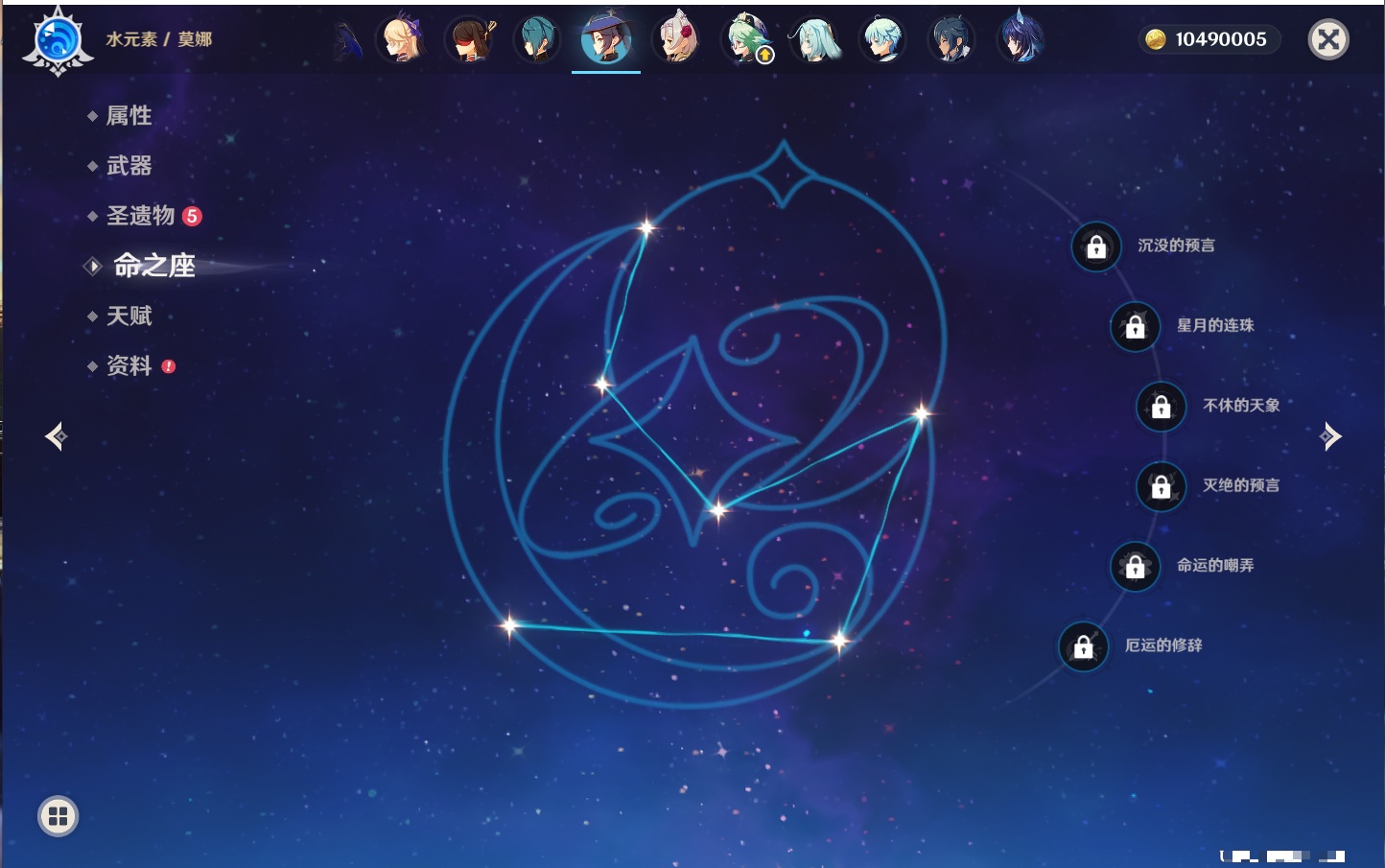Open the locked 厄运的修辞 constellation
The width and height of the screenshot is (1385, 868).
1084,647
